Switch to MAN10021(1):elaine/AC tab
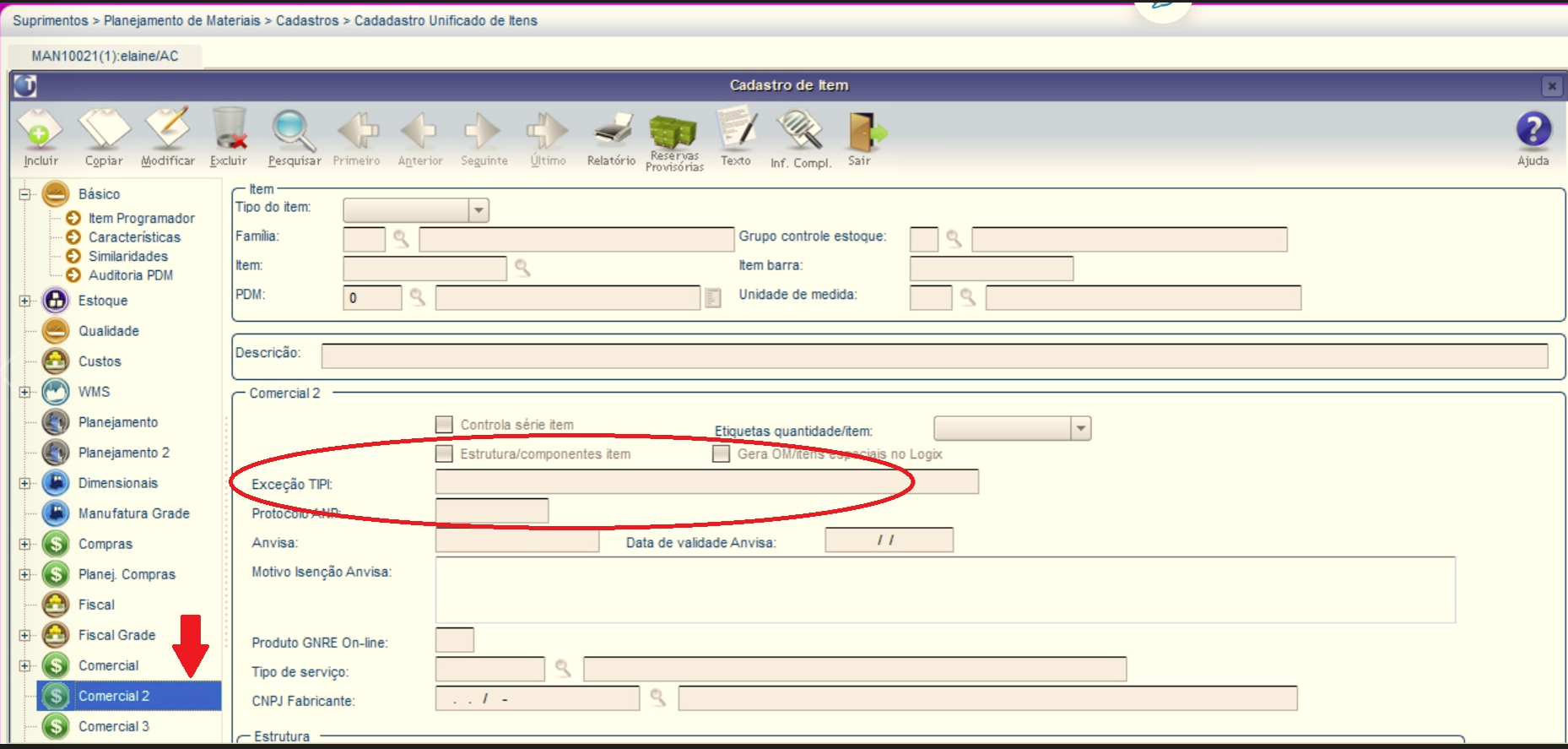1568x749 pixels. click(x=105, y=56)
